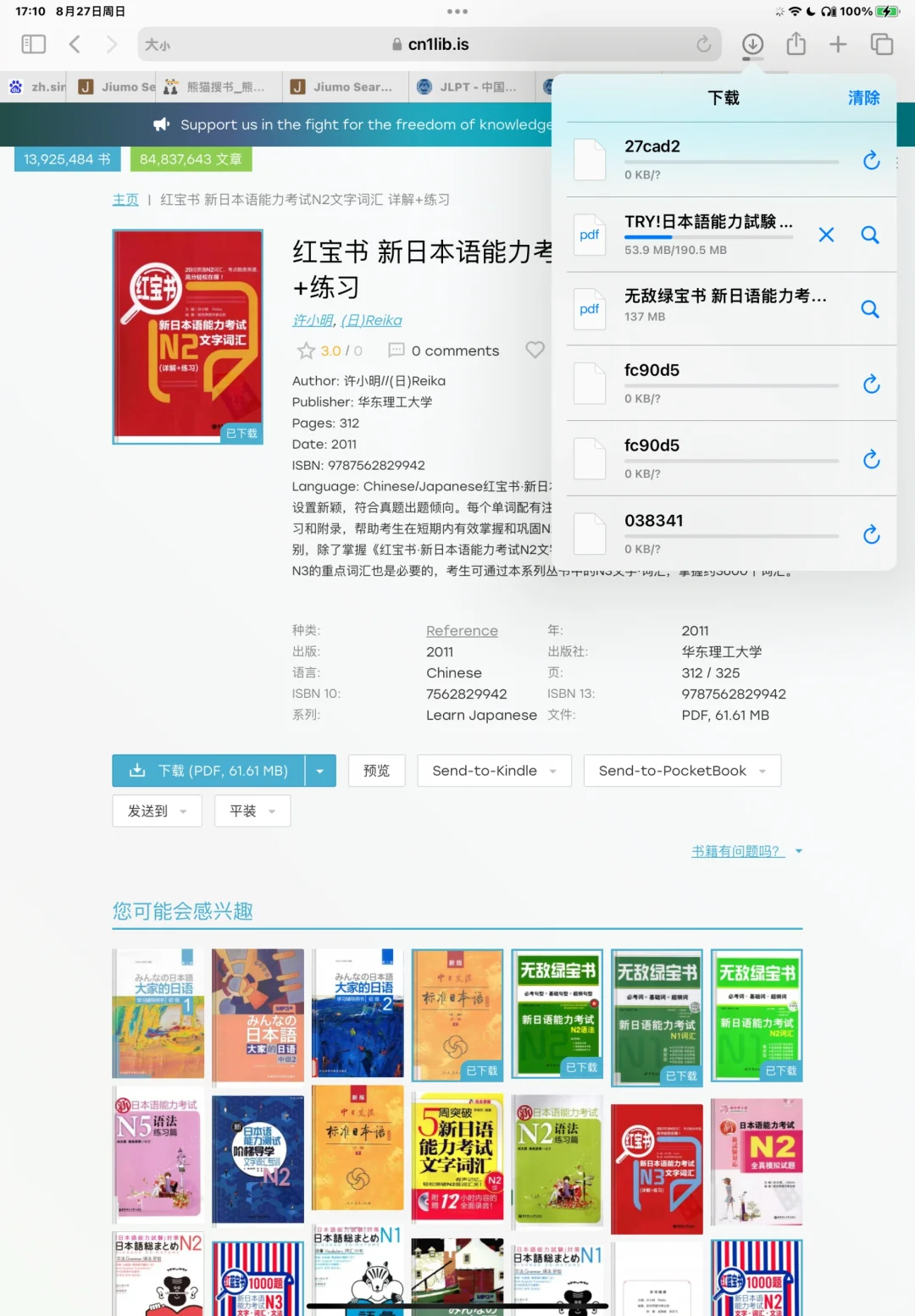The image size is (915, 1316).
Task: Show tab overview icon
Action: point(882,44)
